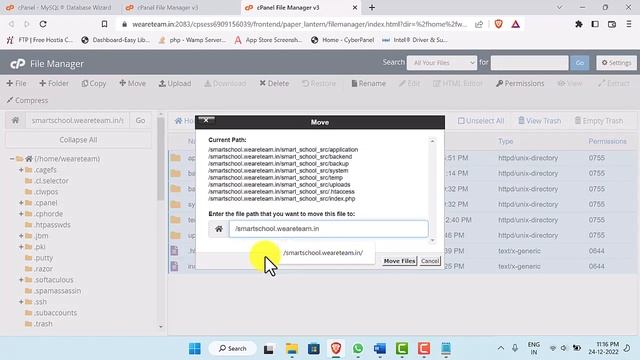Click View Trash
Image resolution: width=640 pixels, height=360 pixels.
pyautogui.click(x=539, y=121)
